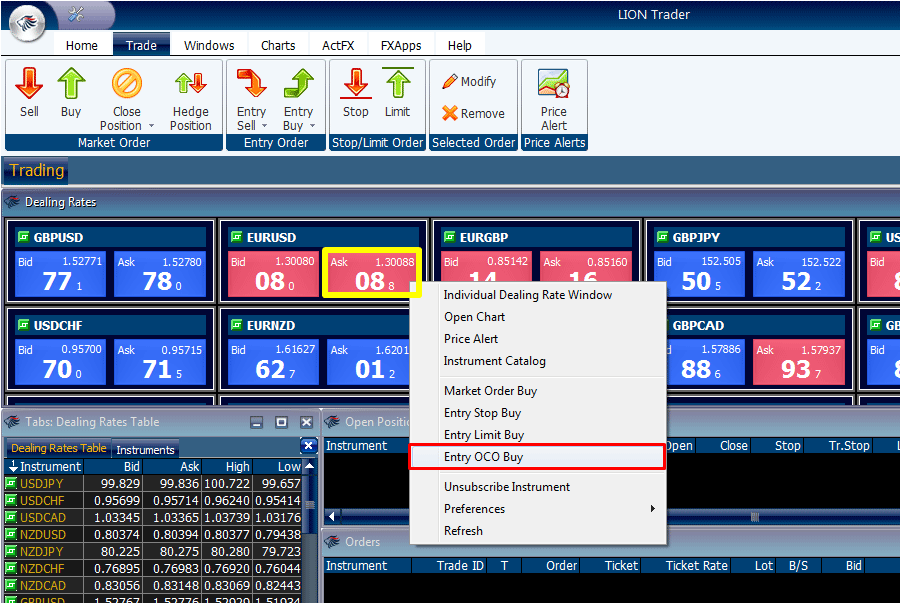Switch to the Home ribbon tab
The width and height of the screenshot is (900, 604).
[82, 45]
